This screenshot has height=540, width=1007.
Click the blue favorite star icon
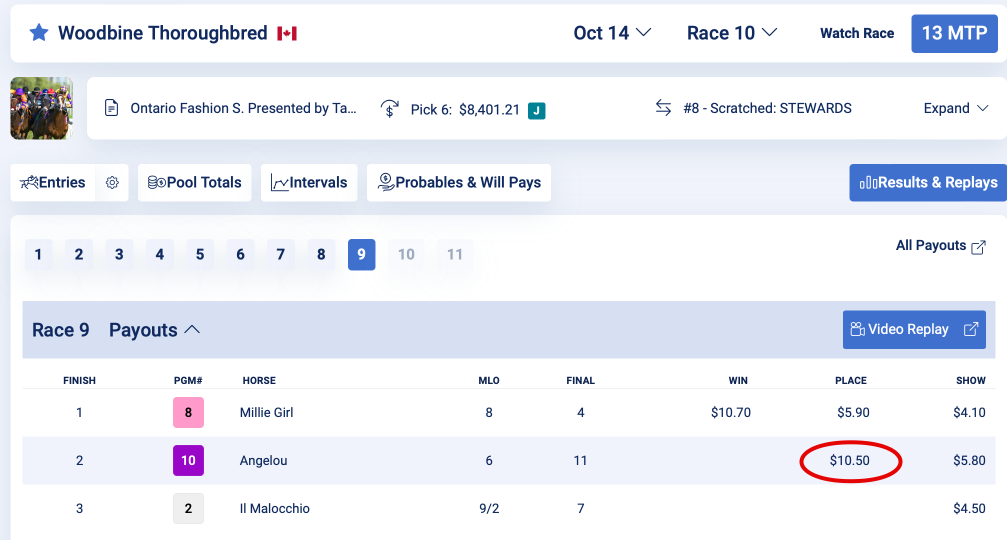coord(39,33)
